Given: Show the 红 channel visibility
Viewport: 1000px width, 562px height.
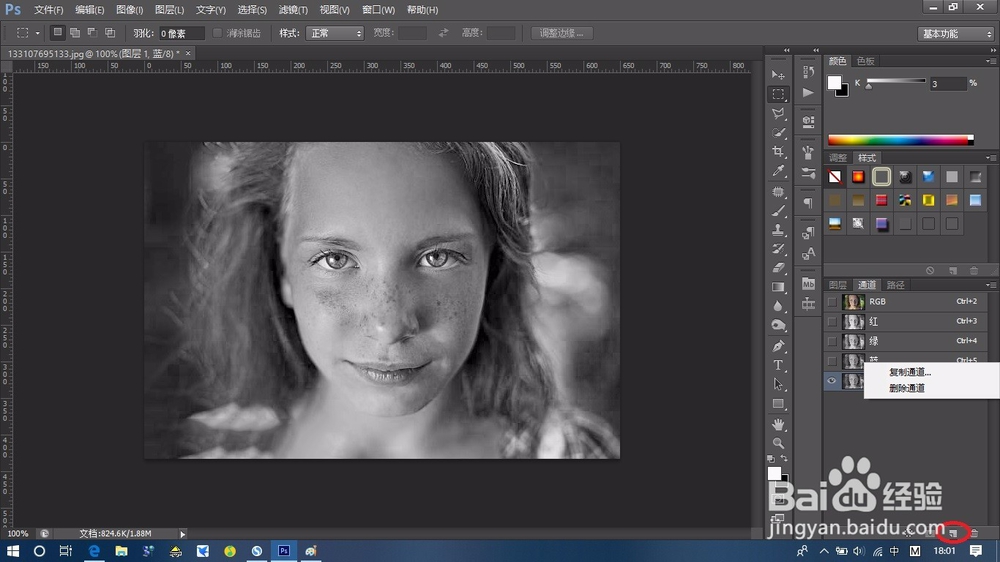Looking at the screenshot, I should (832, 322).
